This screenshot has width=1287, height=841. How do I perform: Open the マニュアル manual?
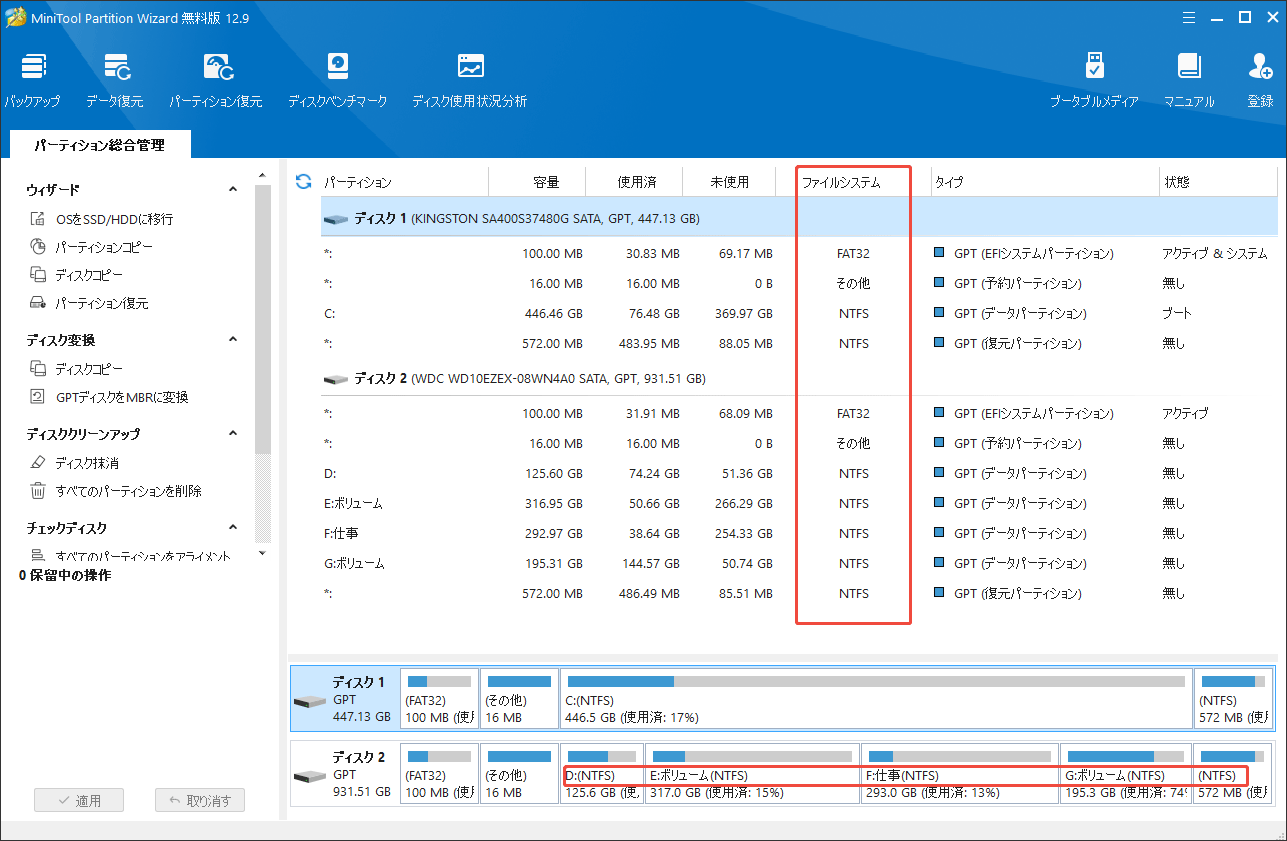coord(1189,80)
